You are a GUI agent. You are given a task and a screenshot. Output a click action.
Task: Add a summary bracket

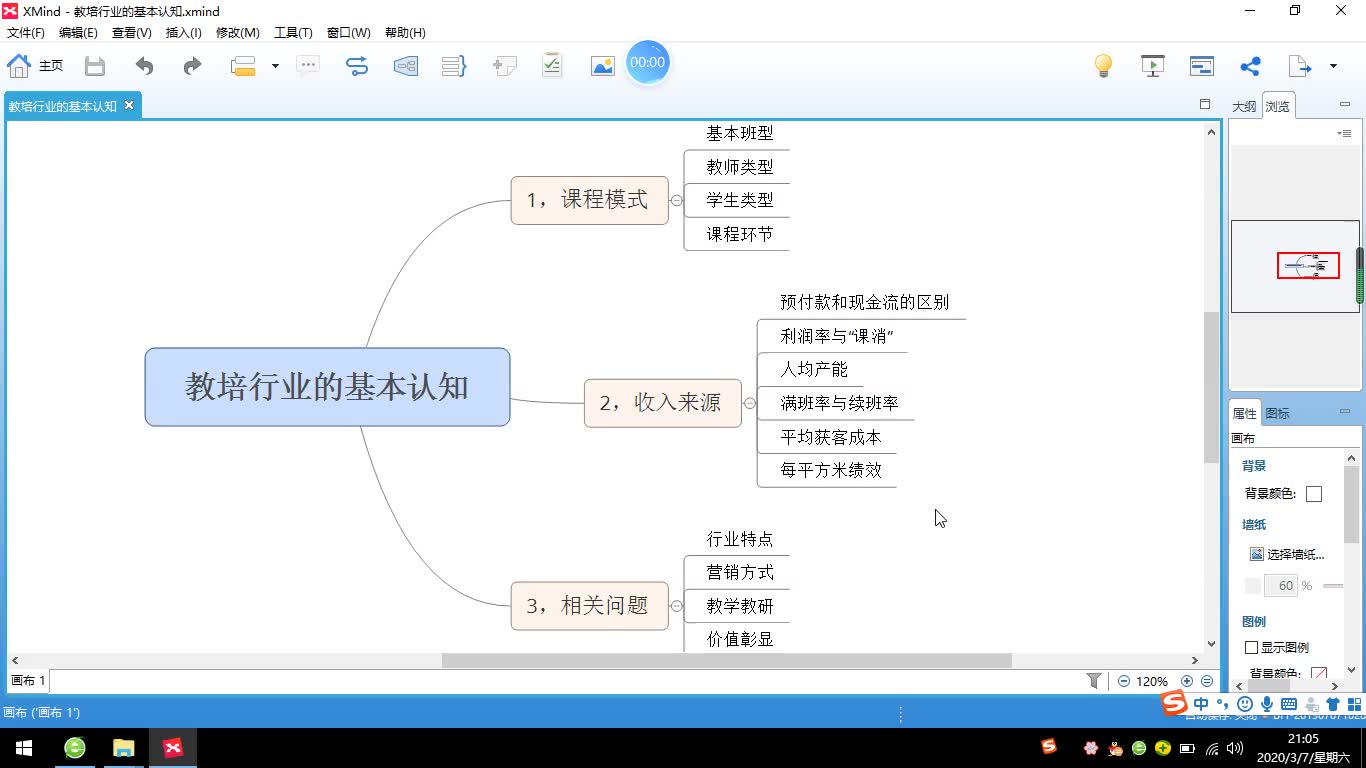455,66
